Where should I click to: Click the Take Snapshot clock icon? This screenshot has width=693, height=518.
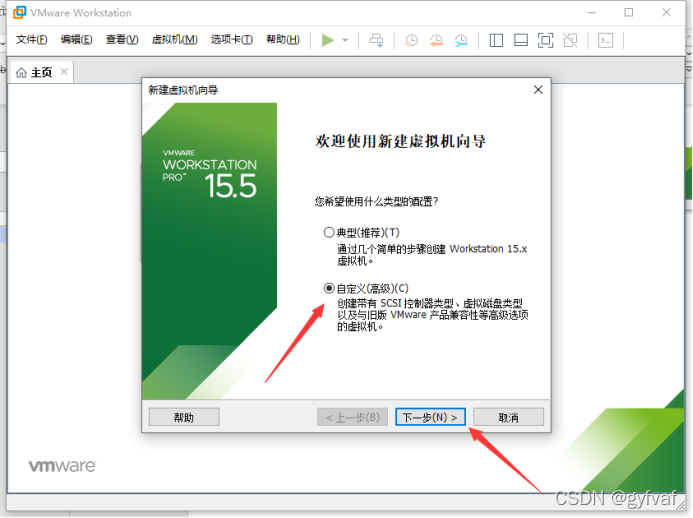coord(411,40)
